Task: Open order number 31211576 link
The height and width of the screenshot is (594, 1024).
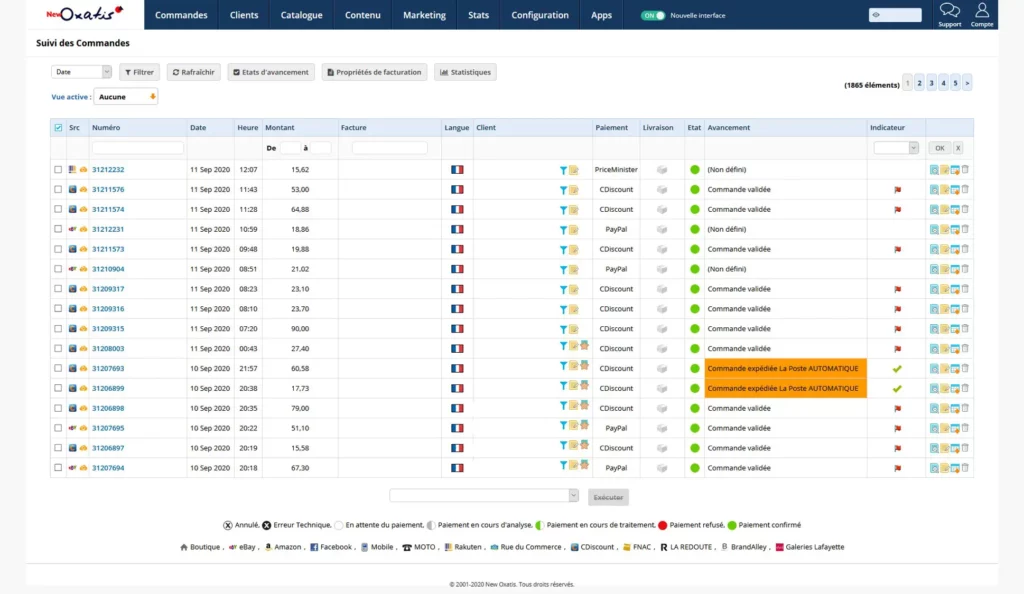Action: click(x=108, y=189)
